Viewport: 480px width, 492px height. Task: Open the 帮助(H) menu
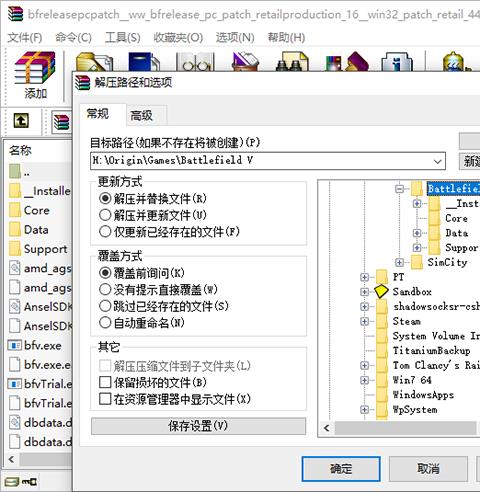pyautogui.click(x=286, y=37)
